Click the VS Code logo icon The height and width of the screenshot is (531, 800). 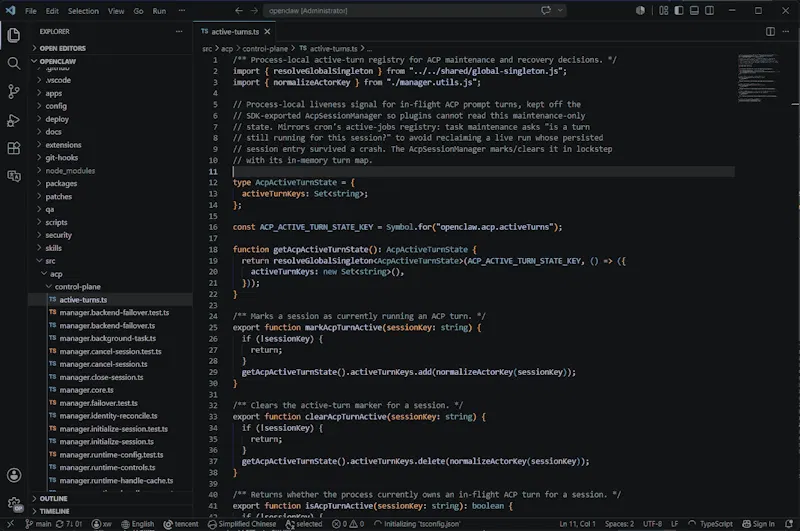[x=10, y=10]
